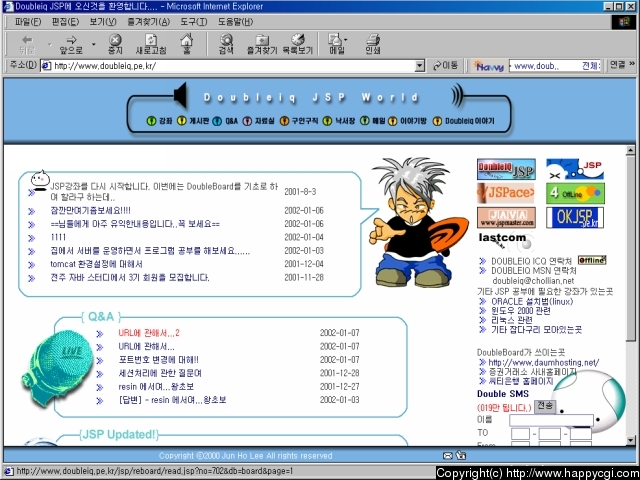Click the ICQ Offline status badge
Screen dimensions: 640x480
[x=592, y=260]
